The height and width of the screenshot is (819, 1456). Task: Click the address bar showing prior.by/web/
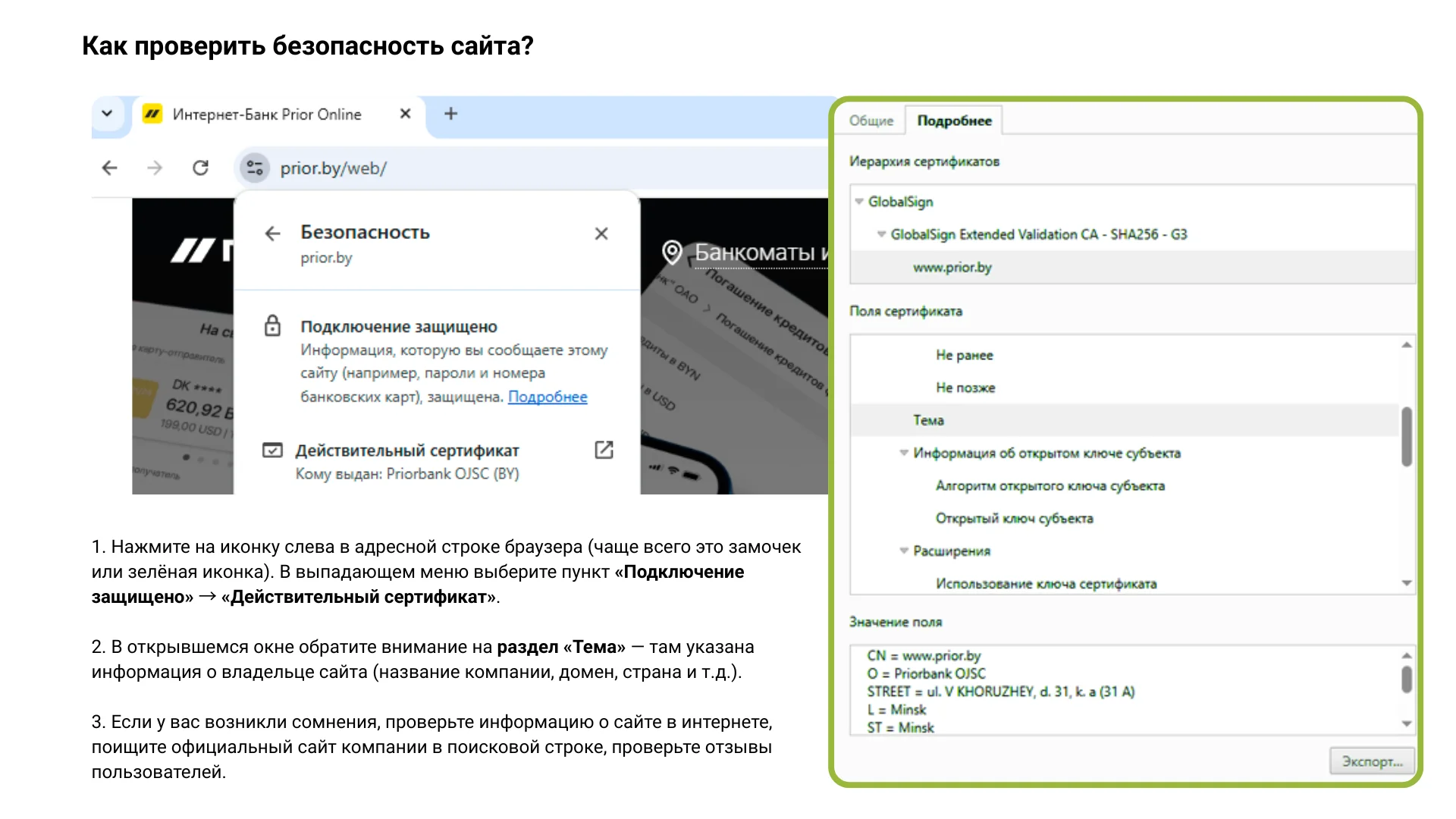point(334,168)
